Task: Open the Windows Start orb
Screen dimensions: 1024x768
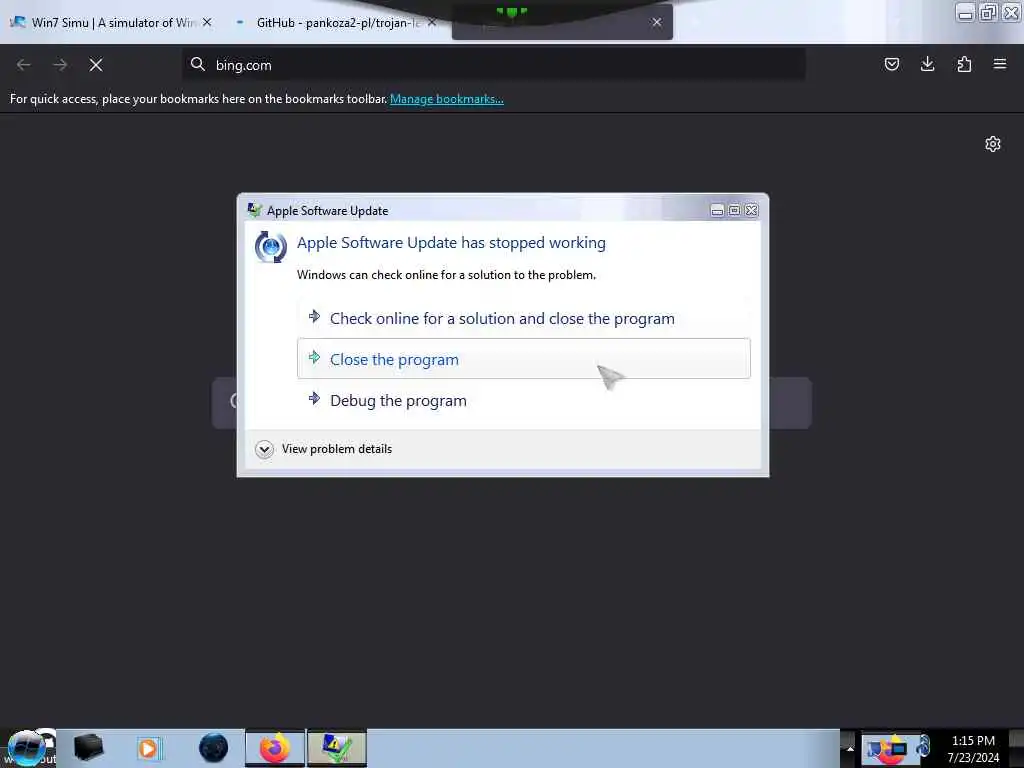Action: 27,748
